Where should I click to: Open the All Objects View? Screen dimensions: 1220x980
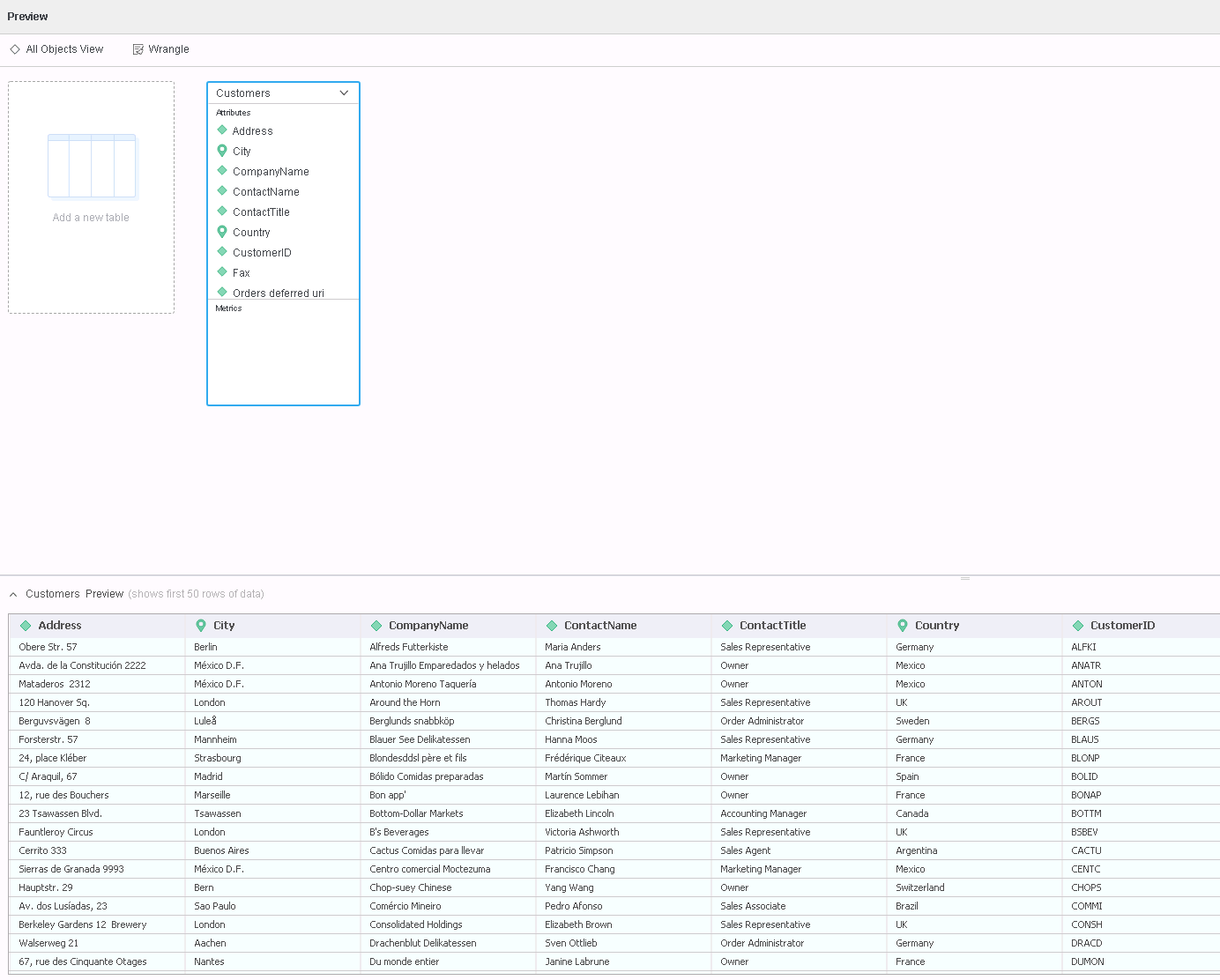pyautogui.click(x=64, y=49)
